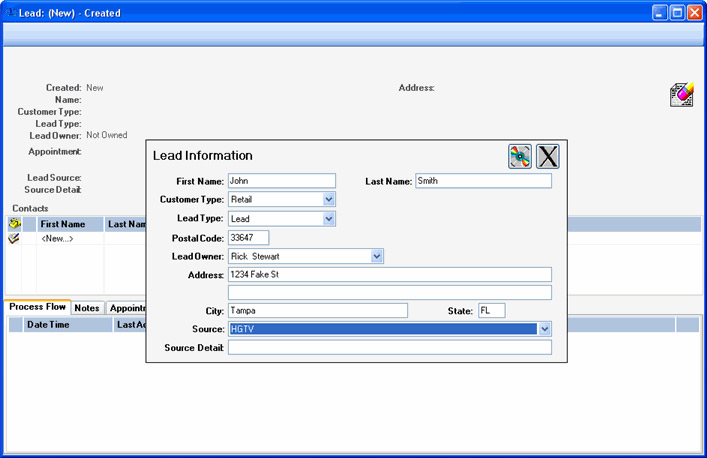Screen dimensions: 707x458
Task: Save lead with the disc icon
Action: point(520,156)
